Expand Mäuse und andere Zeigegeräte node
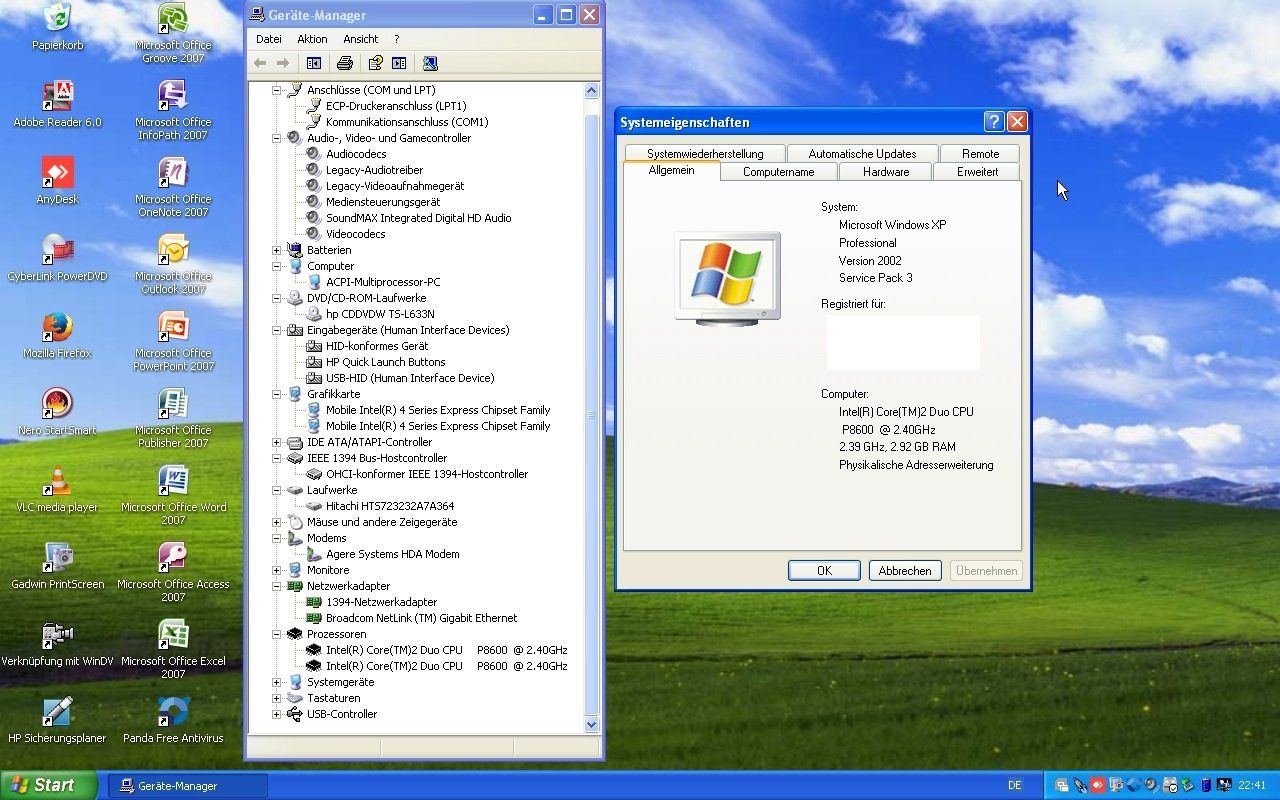This screenshot has height=800, width=1280. pyautogui.click(x=277, y=522)
